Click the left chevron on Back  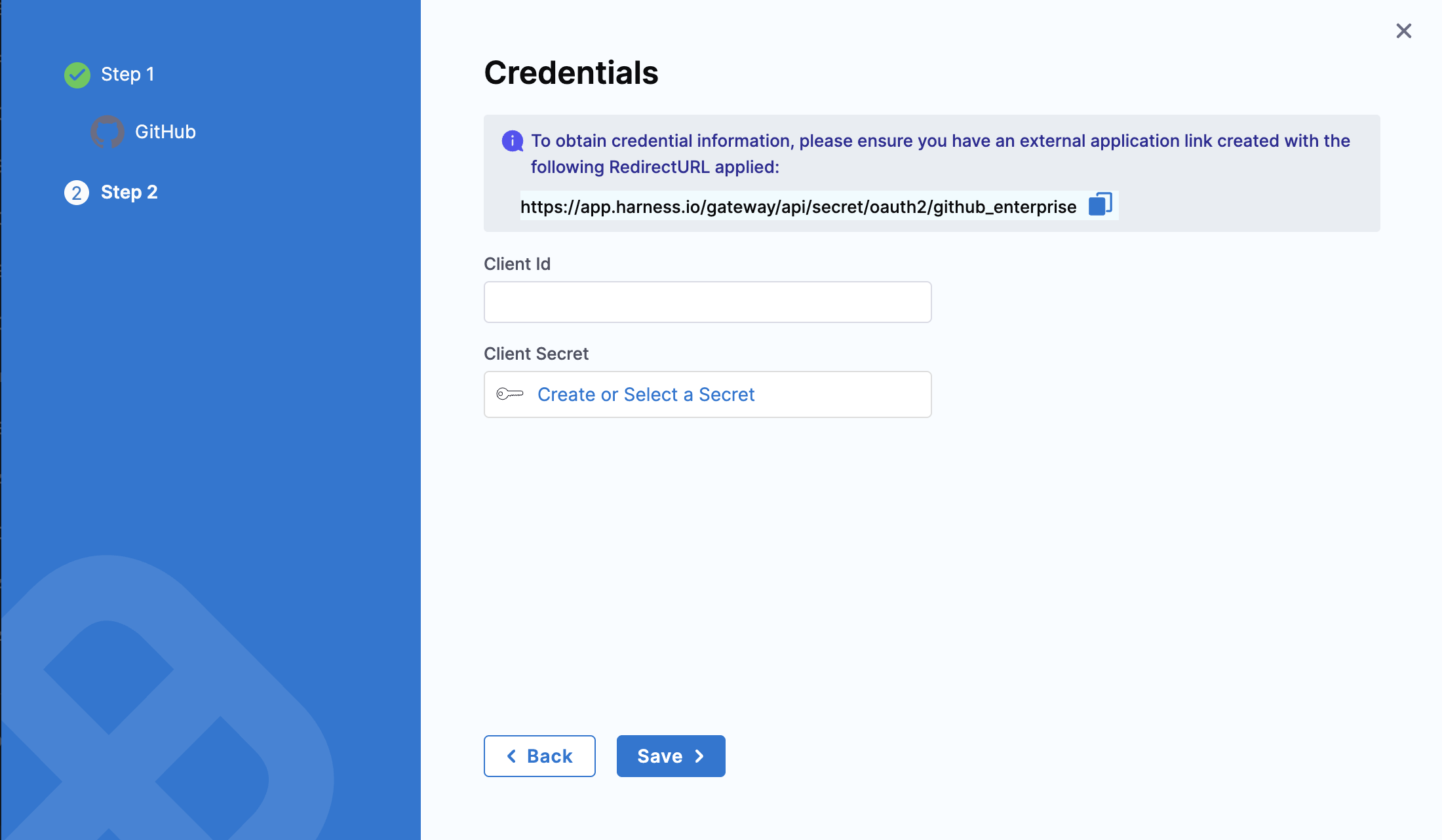(511, 756)
